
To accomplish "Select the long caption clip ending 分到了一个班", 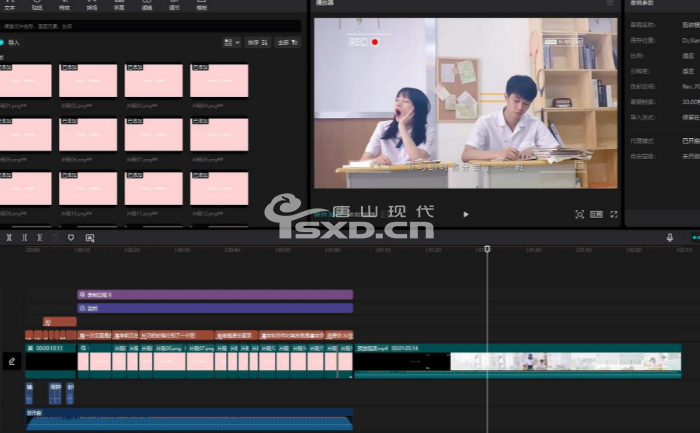I will [176, 335].
